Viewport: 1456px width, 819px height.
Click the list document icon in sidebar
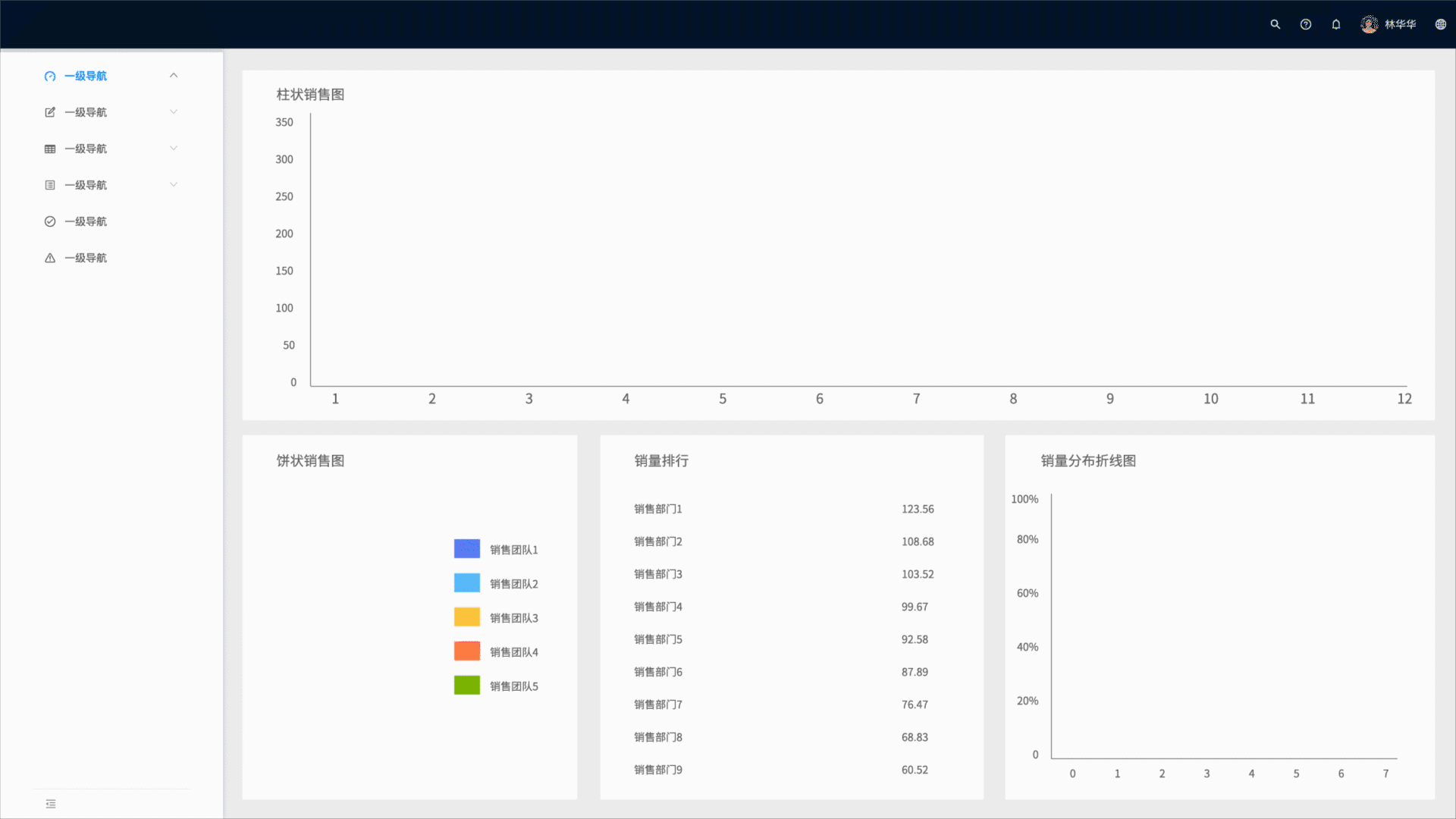[x=50, y=185]
